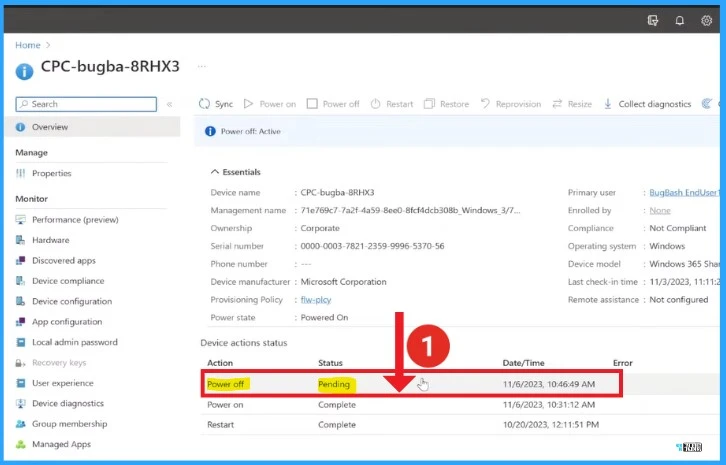Open the flw-plcy provisioning policy link

(x=316, y=300)
